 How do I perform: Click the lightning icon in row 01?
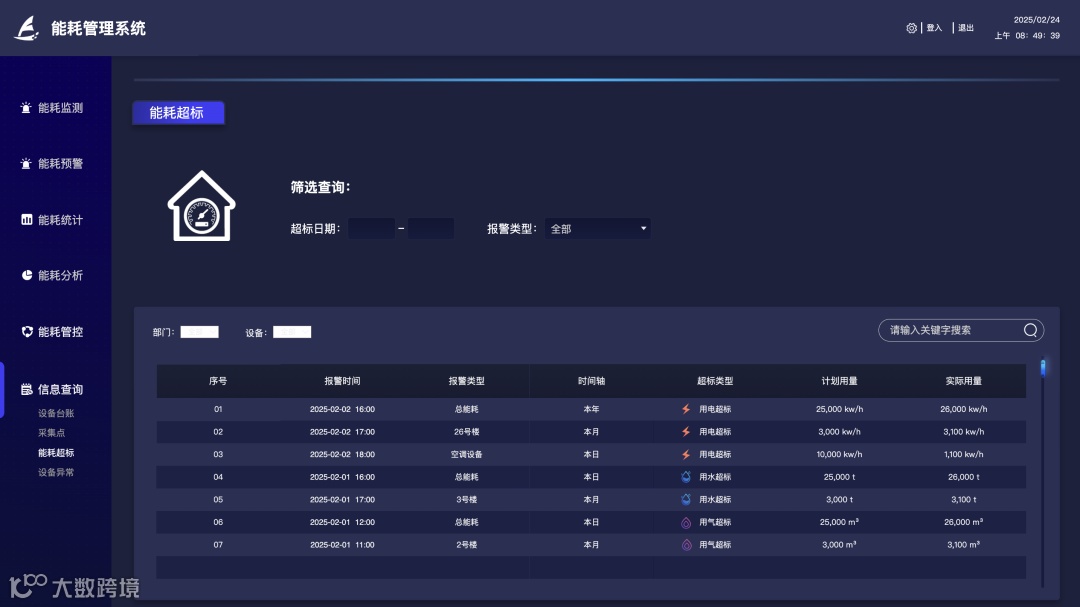686,409
